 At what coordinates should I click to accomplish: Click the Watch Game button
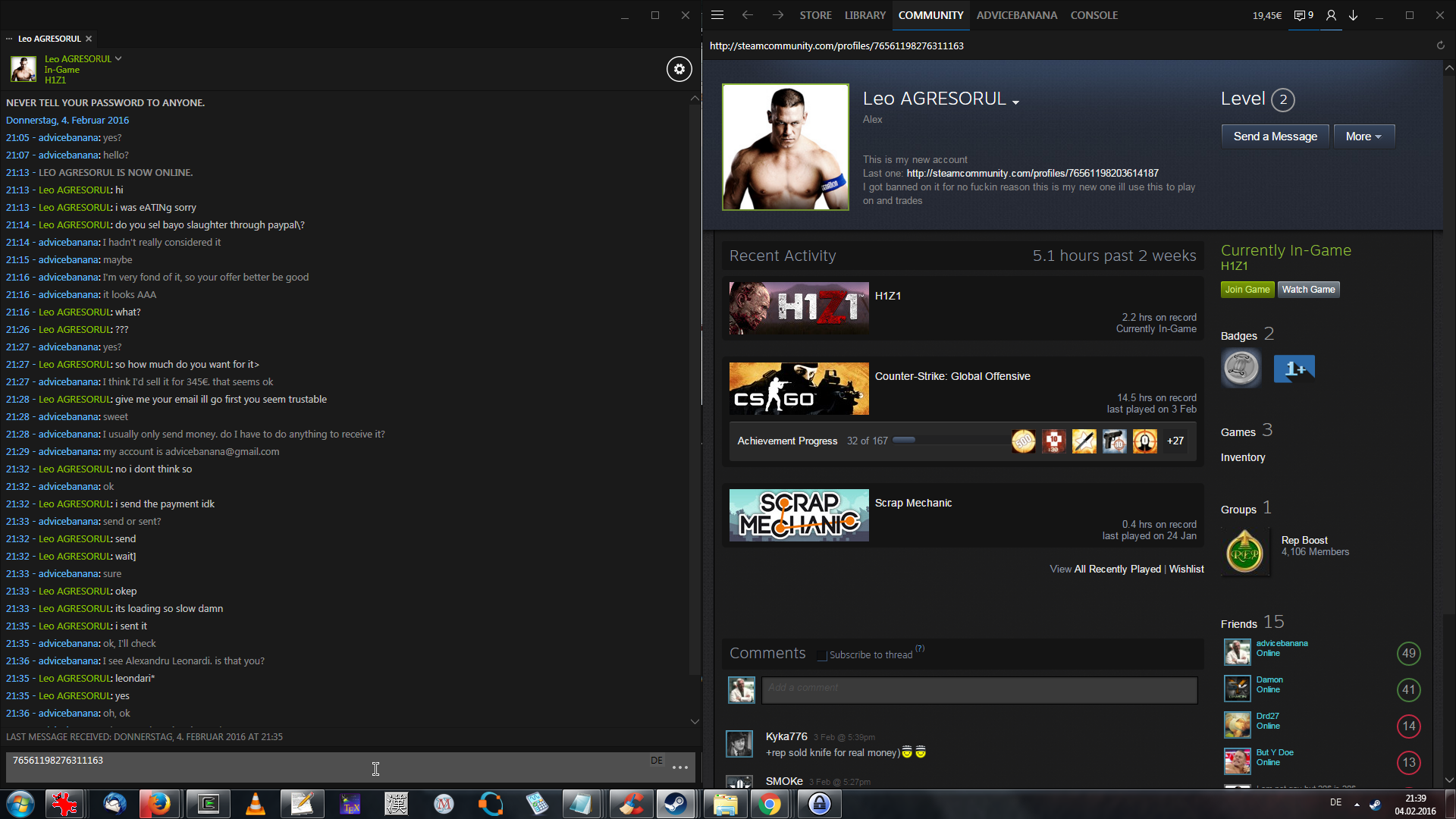tap(1308, 290)
